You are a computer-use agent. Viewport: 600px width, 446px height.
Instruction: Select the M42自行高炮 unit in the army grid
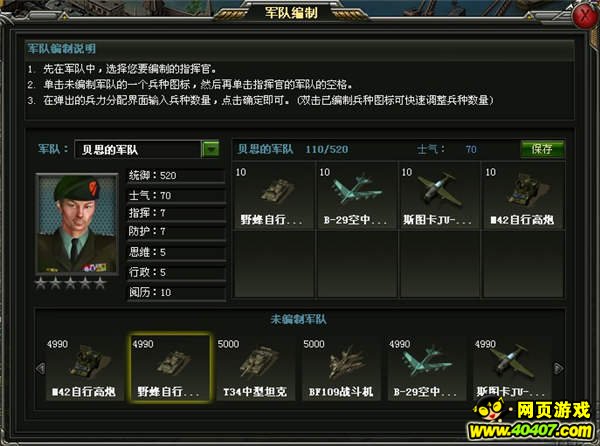[523, 196]
